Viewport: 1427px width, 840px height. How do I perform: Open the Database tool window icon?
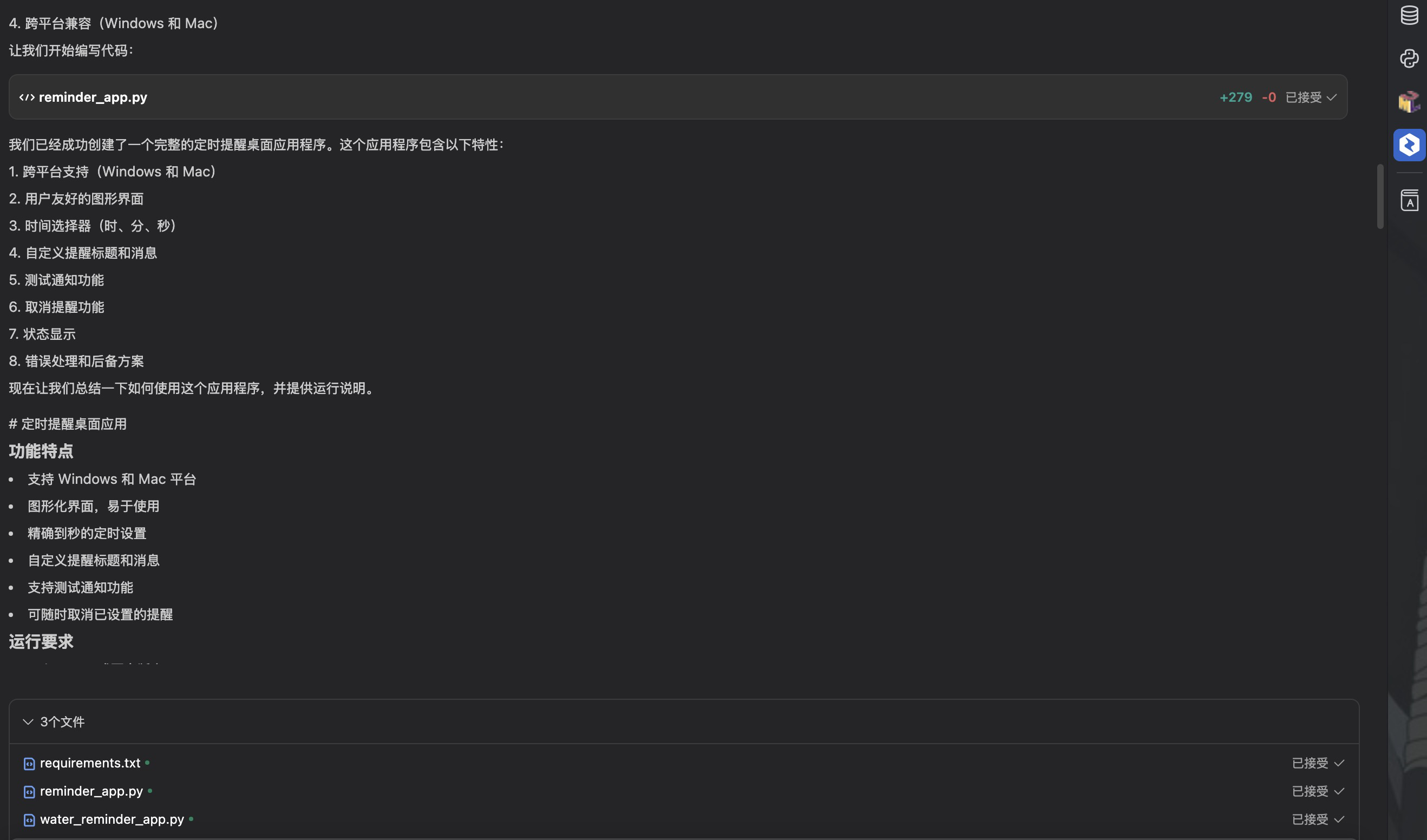[x=1409, y=15]
